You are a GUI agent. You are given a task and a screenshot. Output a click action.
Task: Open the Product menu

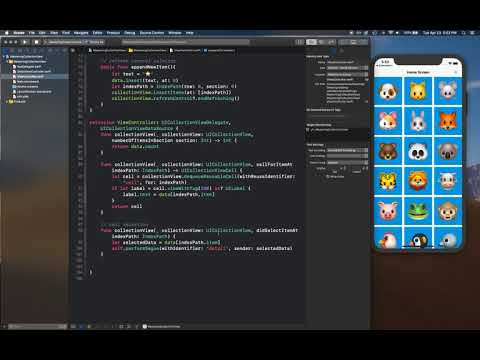(x=113, y=33)
